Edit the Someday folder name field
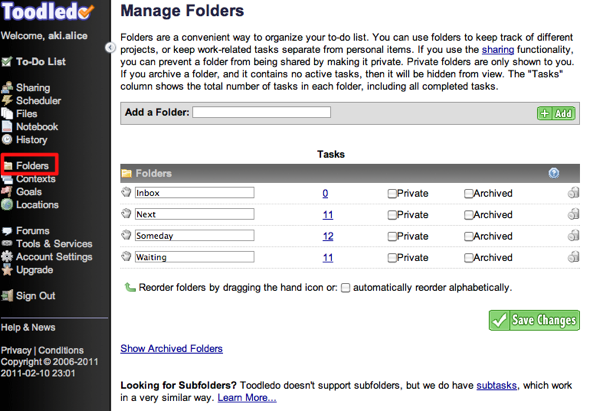Viewport: 600px width, 411px height. [194, 235]
